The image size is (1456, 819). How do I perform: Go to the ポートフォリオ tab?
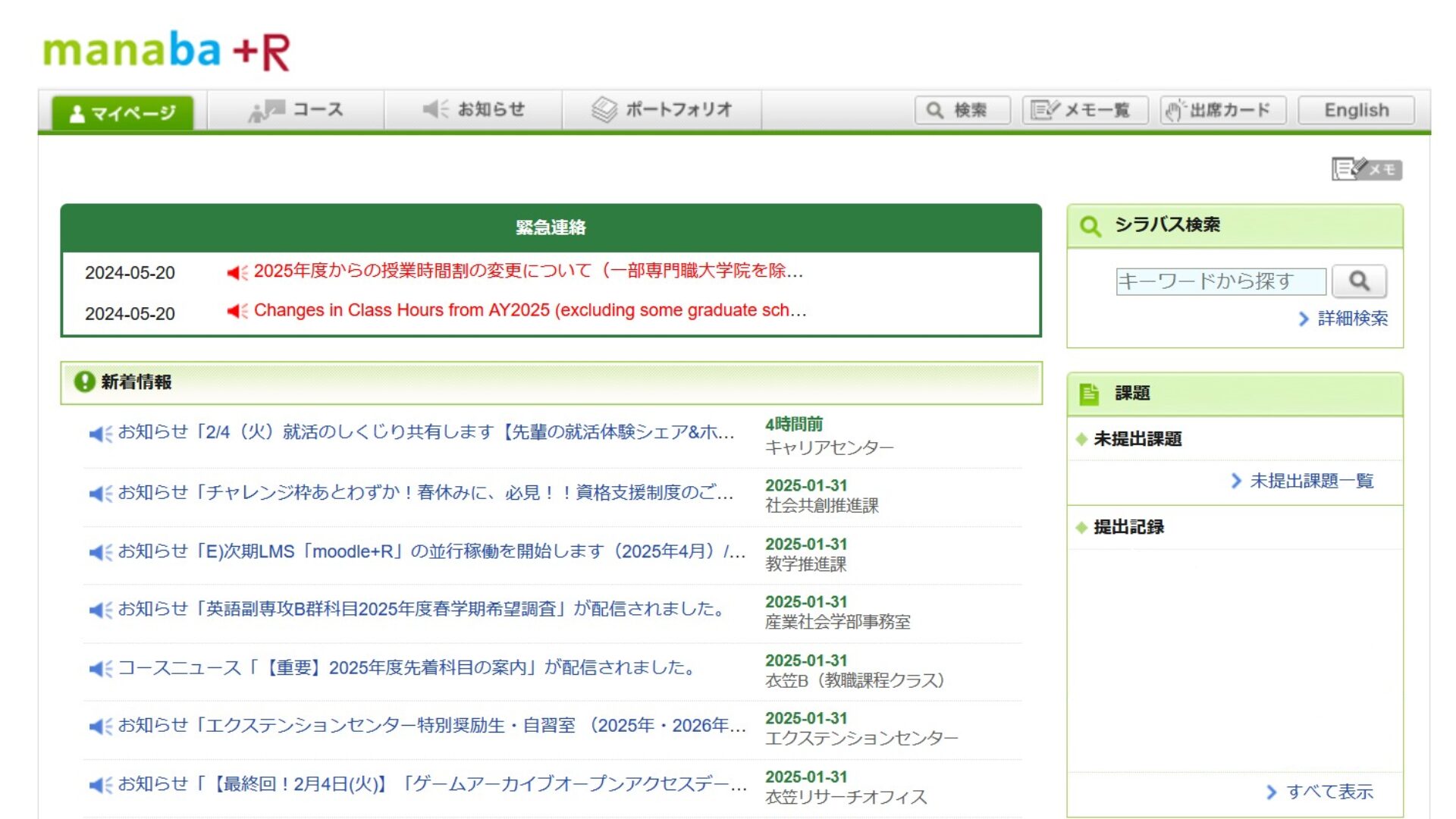click(662, 110)
